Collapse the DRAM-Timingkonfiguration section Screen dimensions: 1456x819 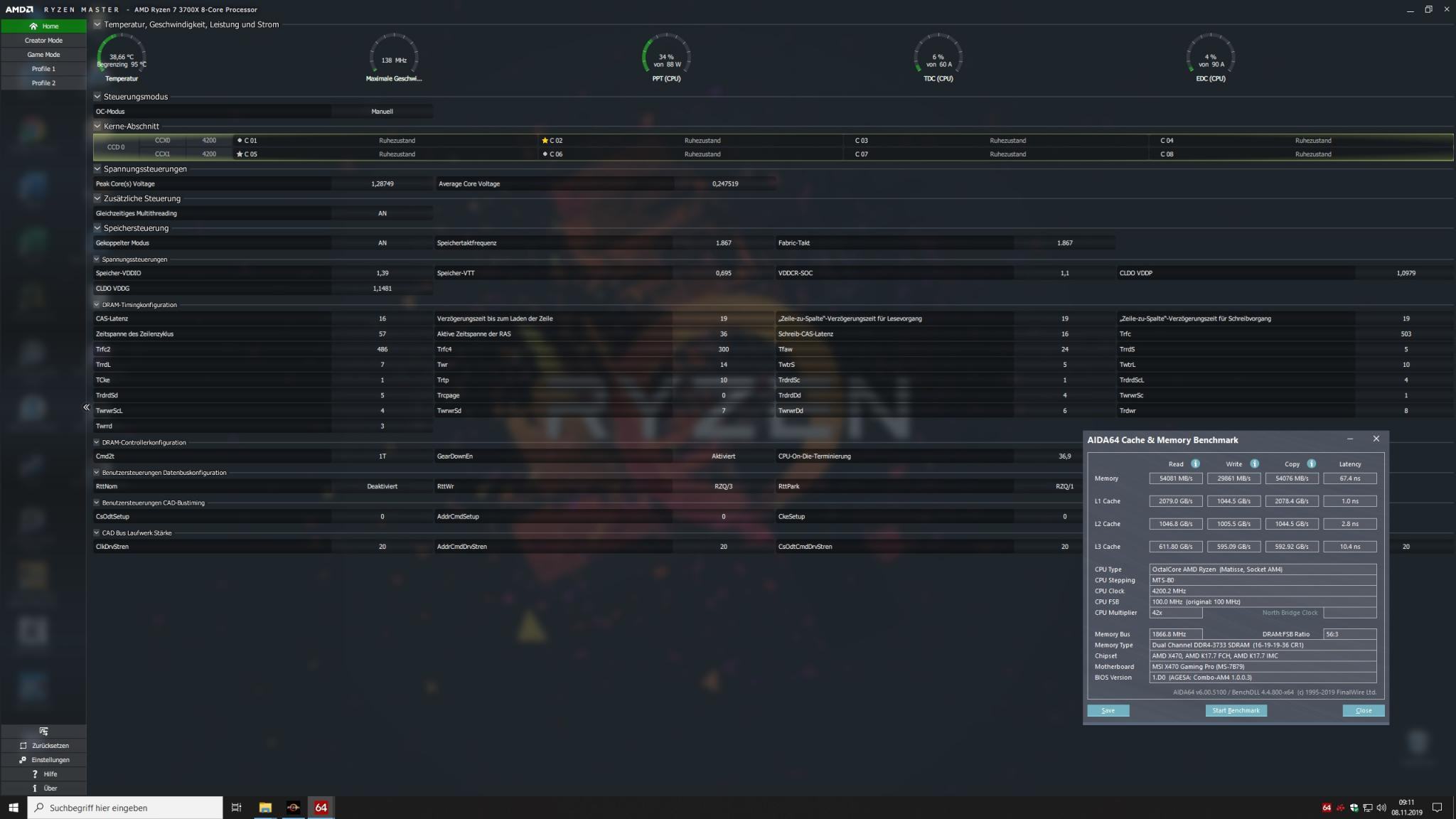(x=97, y=305)
